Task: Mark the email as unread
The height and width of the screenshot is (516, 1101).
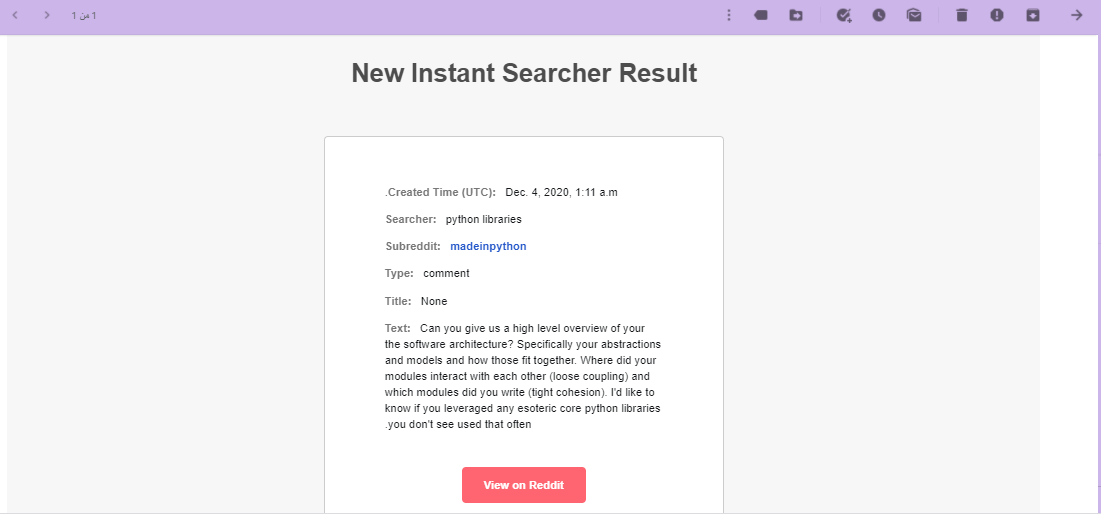Action: coord(914,15)
